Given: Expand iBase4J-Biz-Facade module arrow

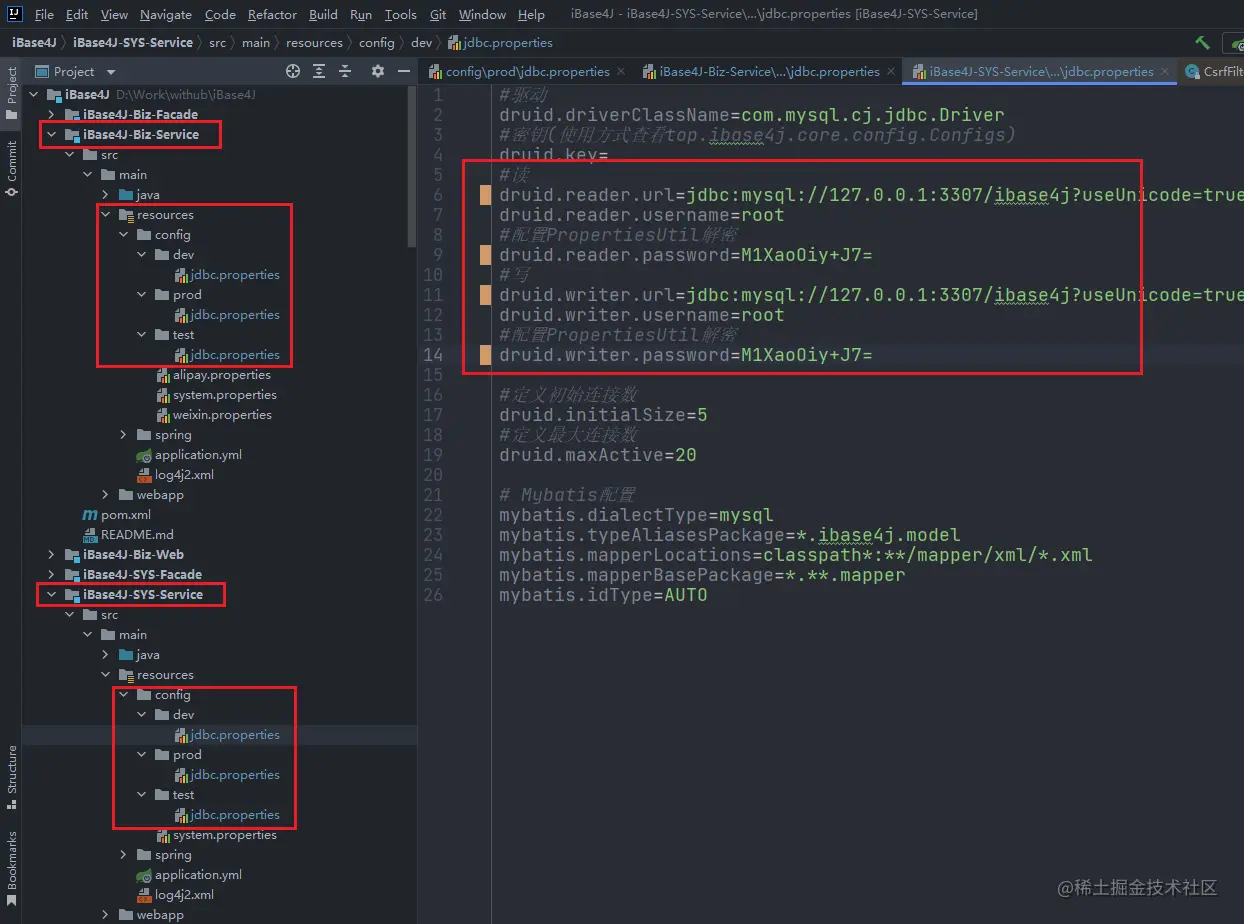Looking at the screenshot, I should pyautogui.click(x=51, y=115).
